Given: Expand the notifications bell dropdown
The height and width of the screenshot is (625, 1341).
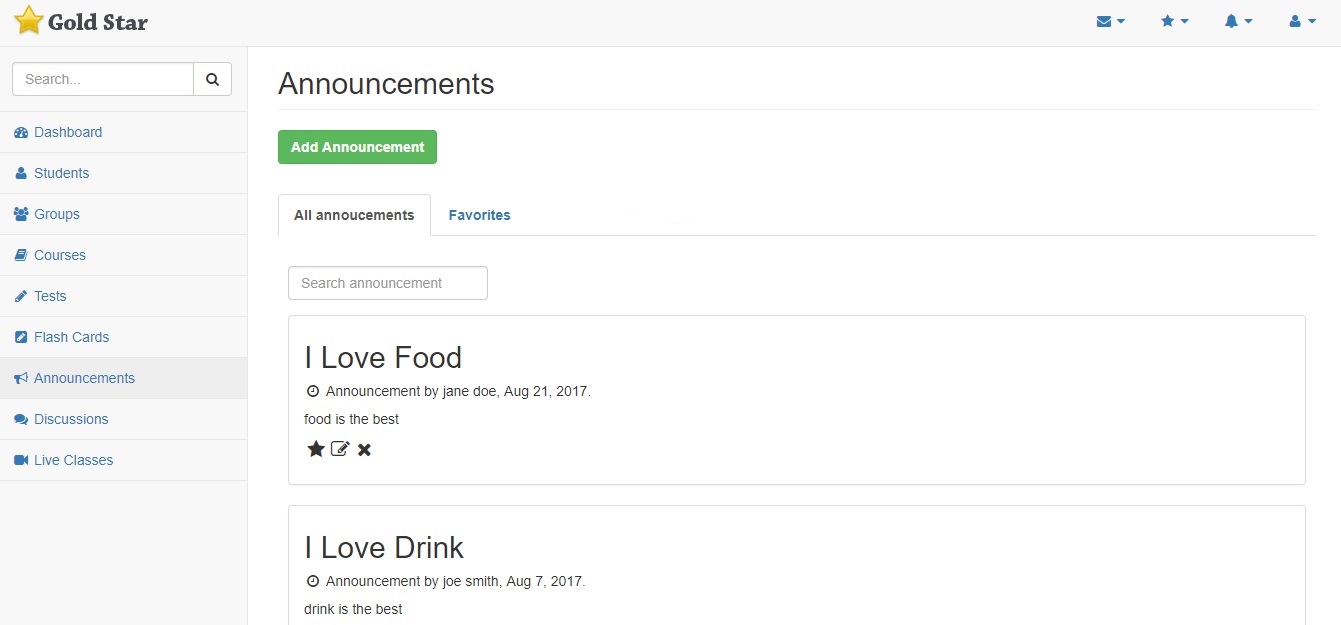Looking at the screenshot, I should point(1238,21).
